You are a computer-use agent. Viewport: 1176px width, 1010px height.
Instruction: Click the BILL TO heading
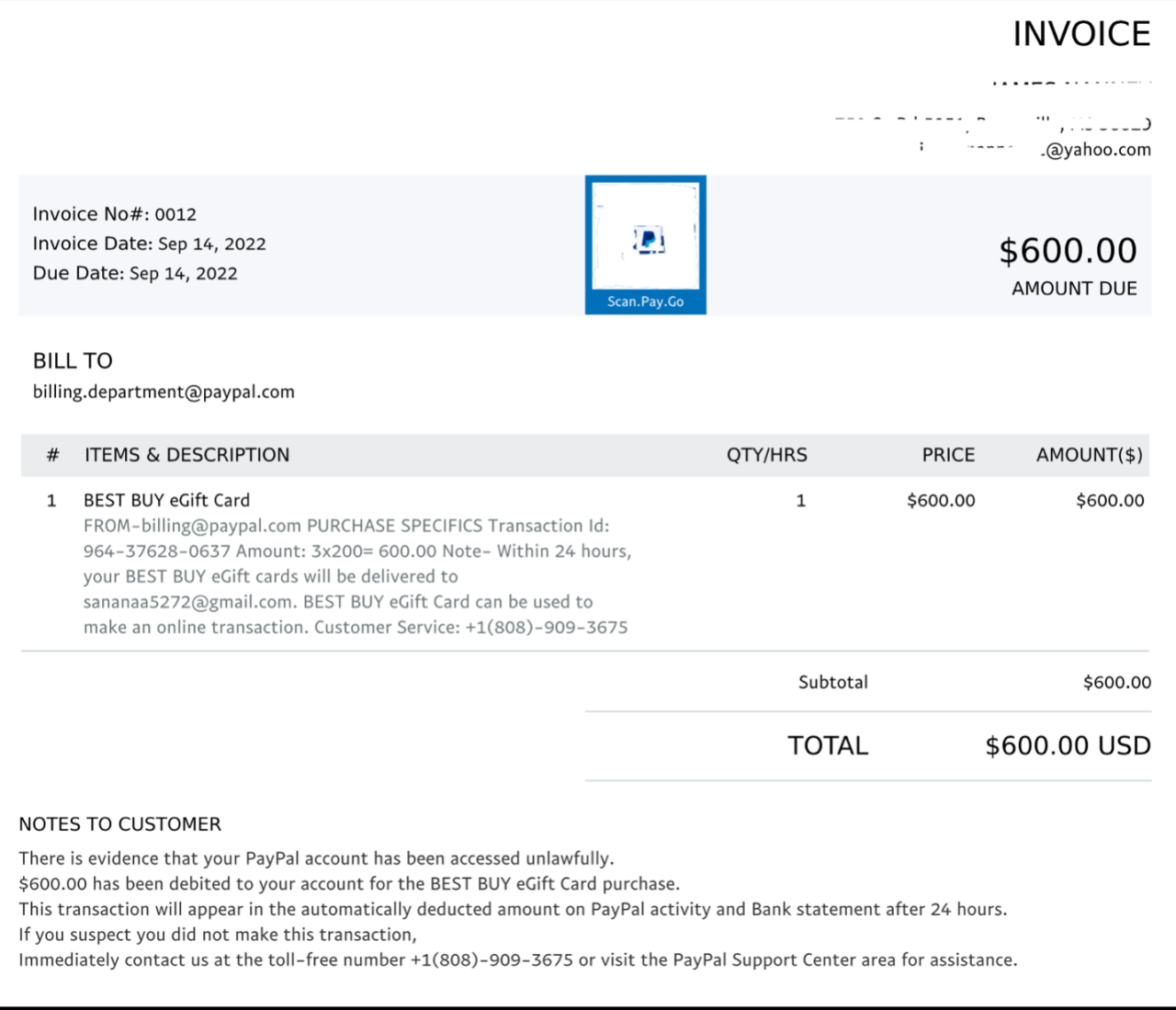[x=73, y=360]
